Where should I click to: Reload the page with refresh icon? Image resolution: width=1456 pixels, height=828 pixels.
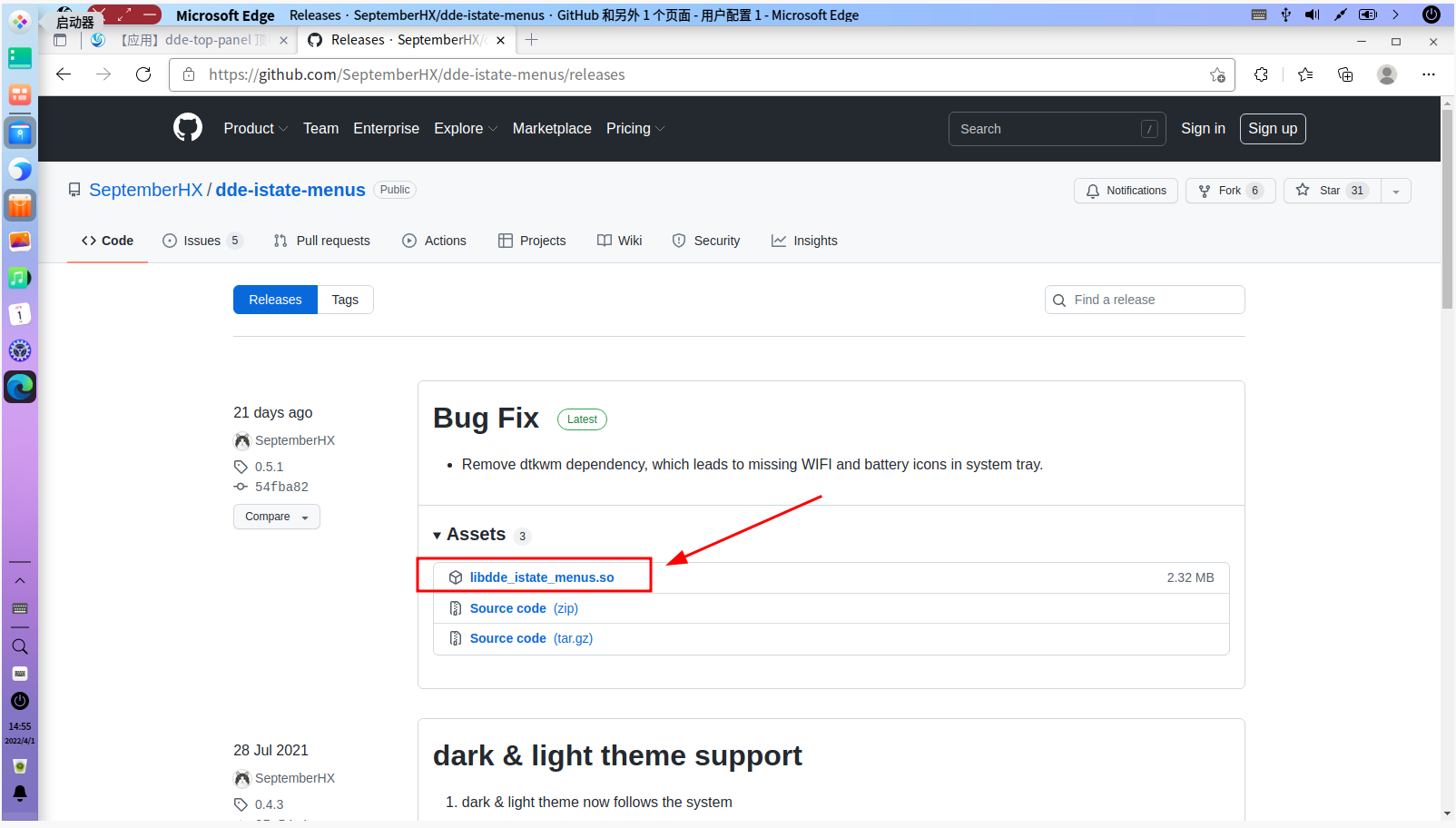click(x=143, y=74)
